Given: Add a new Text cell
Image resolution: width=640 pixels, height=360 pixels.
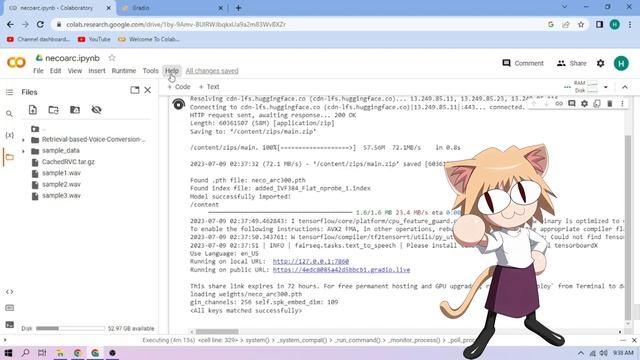Looking at the screenshot, I should [x=209, y=87].
